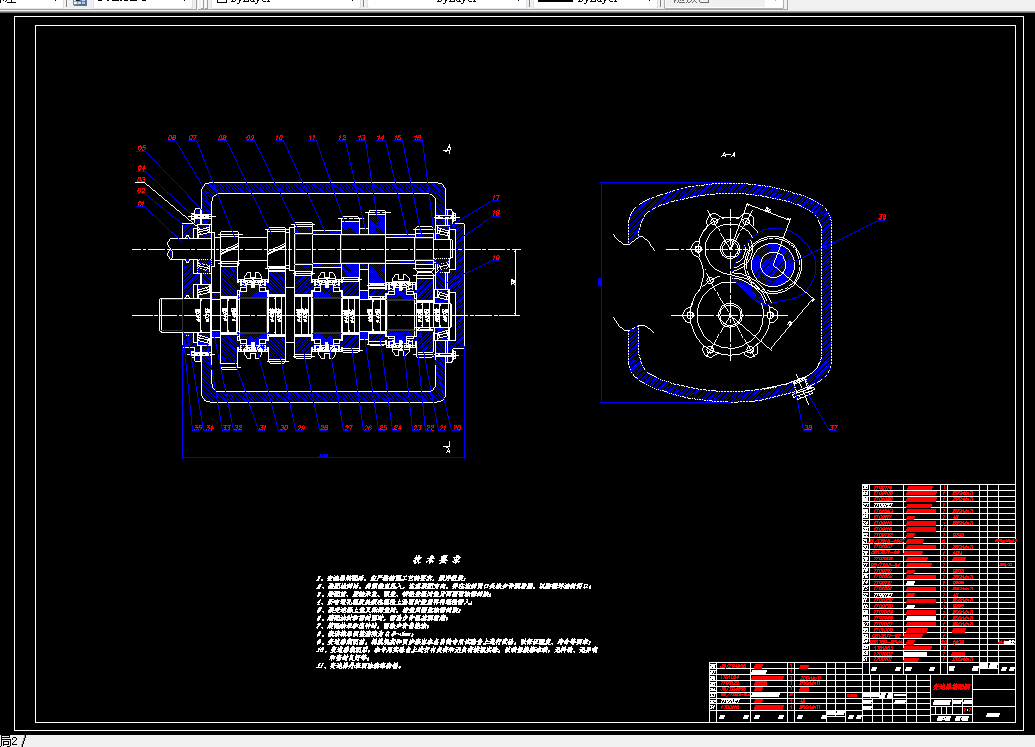Viewport: 1035px width, 747px height.
Task: Select part balloon number 15
Action: pos(398,138)
